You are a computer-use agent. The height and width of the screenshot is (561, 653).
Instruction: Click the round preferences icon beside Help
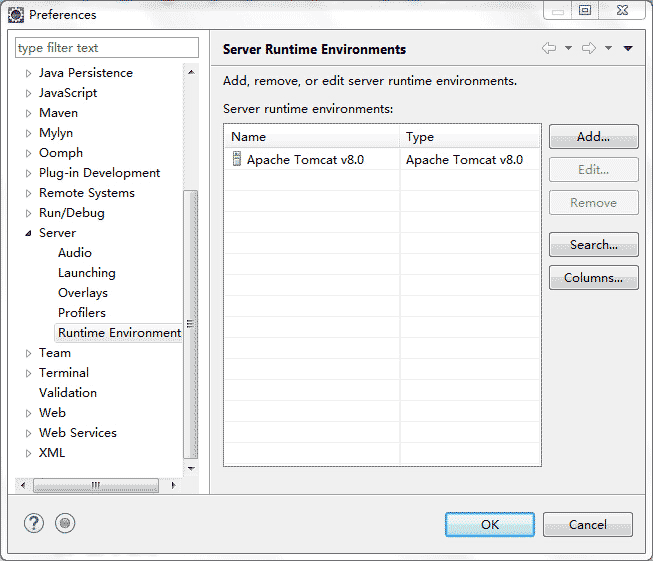pyautogui.click(x=65, y=523)
